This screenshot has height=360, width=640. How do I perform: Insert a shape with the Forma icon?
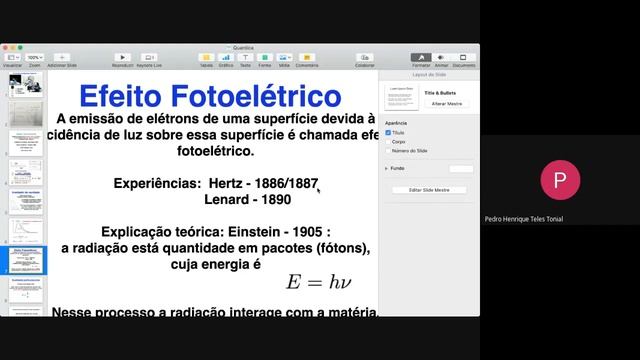(x=264, y=58)
